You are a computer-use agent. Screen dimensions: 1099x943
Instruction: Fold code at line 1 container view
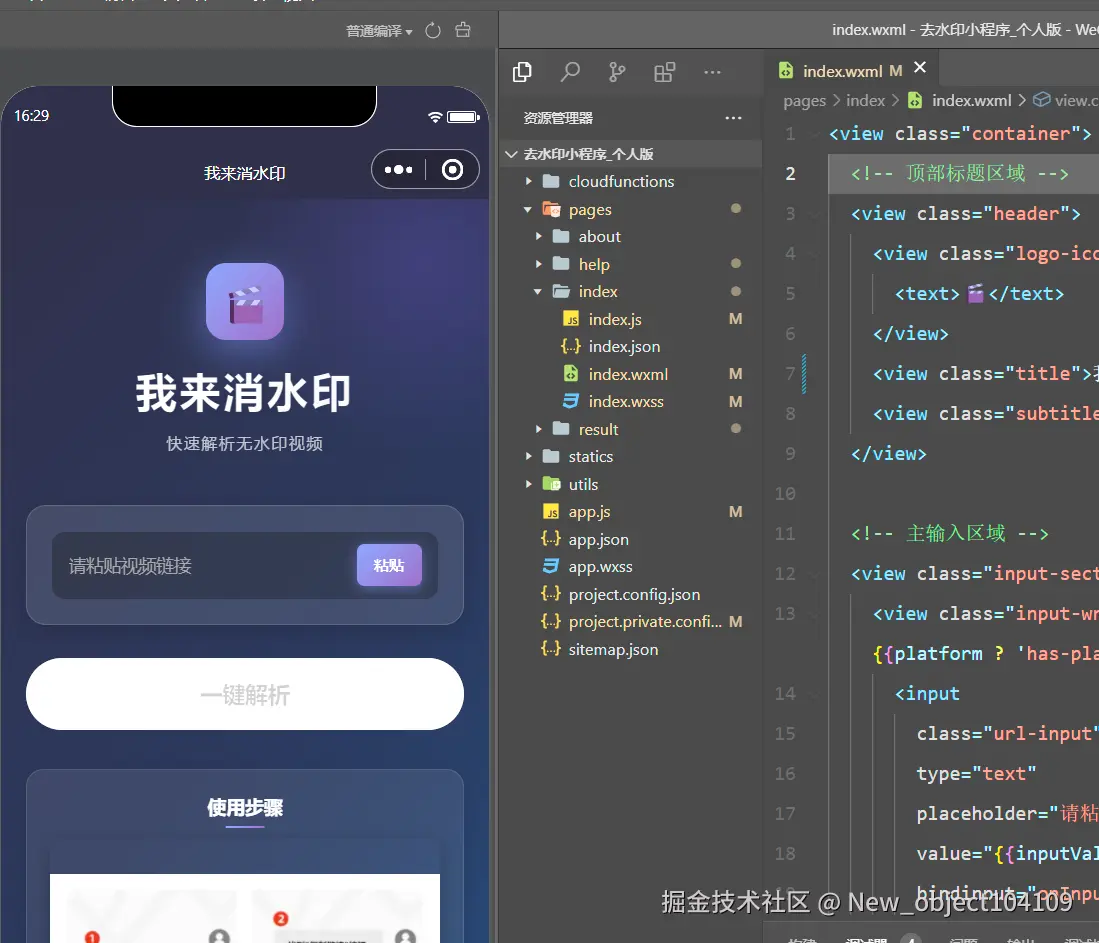coord(815,134)
